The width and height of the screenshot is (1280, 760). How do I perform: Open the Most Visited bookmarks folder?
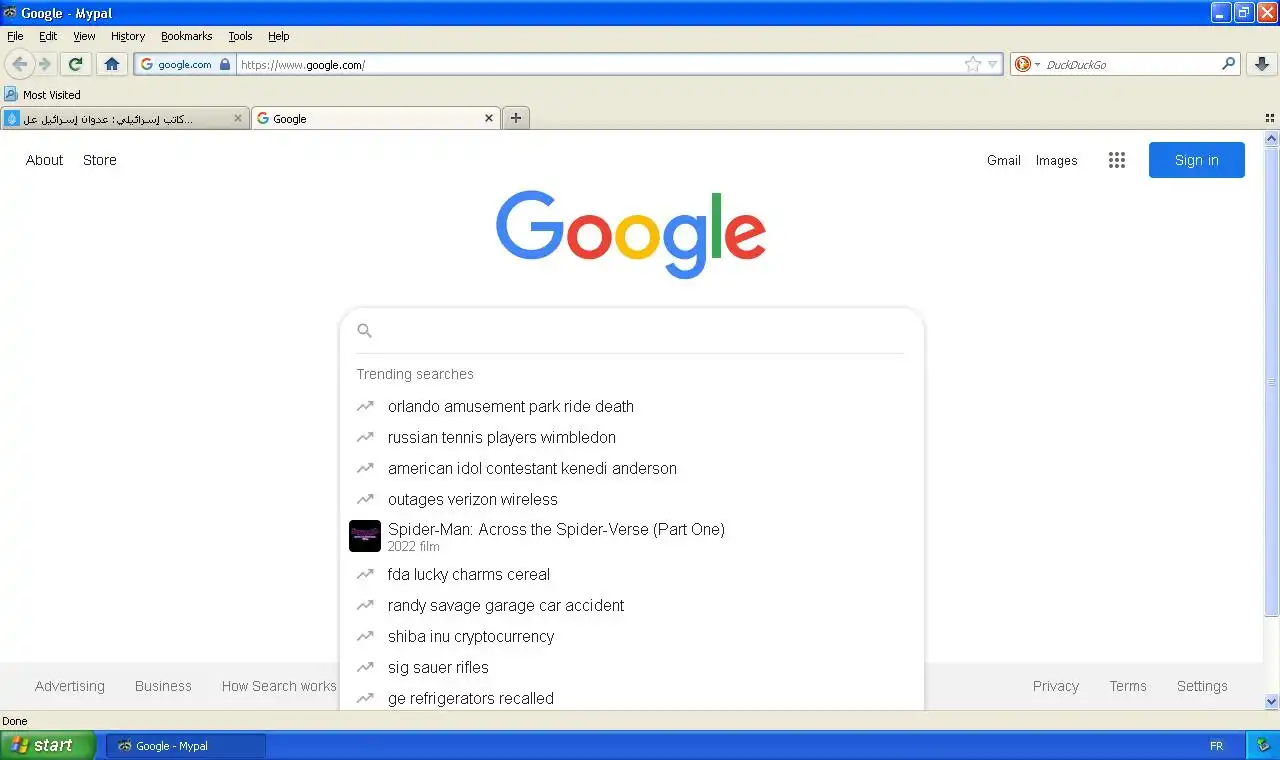point(42,95)
